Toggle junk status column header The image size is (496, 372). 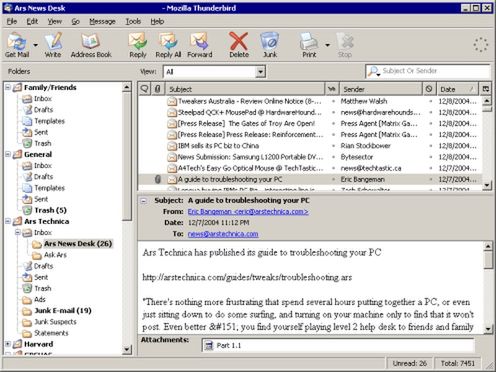tap(429, 89)
